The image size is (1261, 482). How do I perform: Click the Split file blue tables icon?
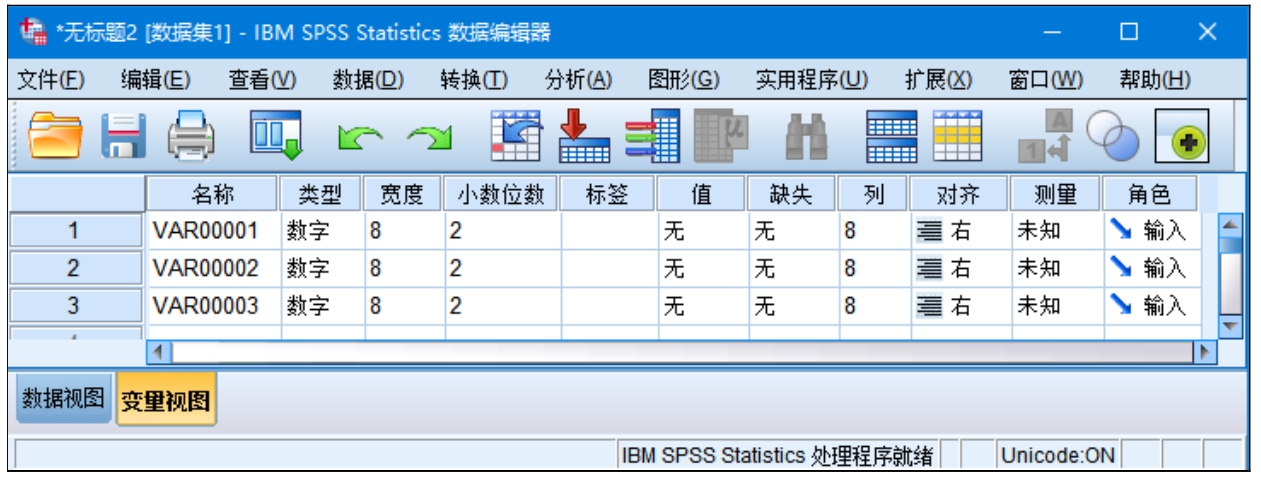click(890, 138)
